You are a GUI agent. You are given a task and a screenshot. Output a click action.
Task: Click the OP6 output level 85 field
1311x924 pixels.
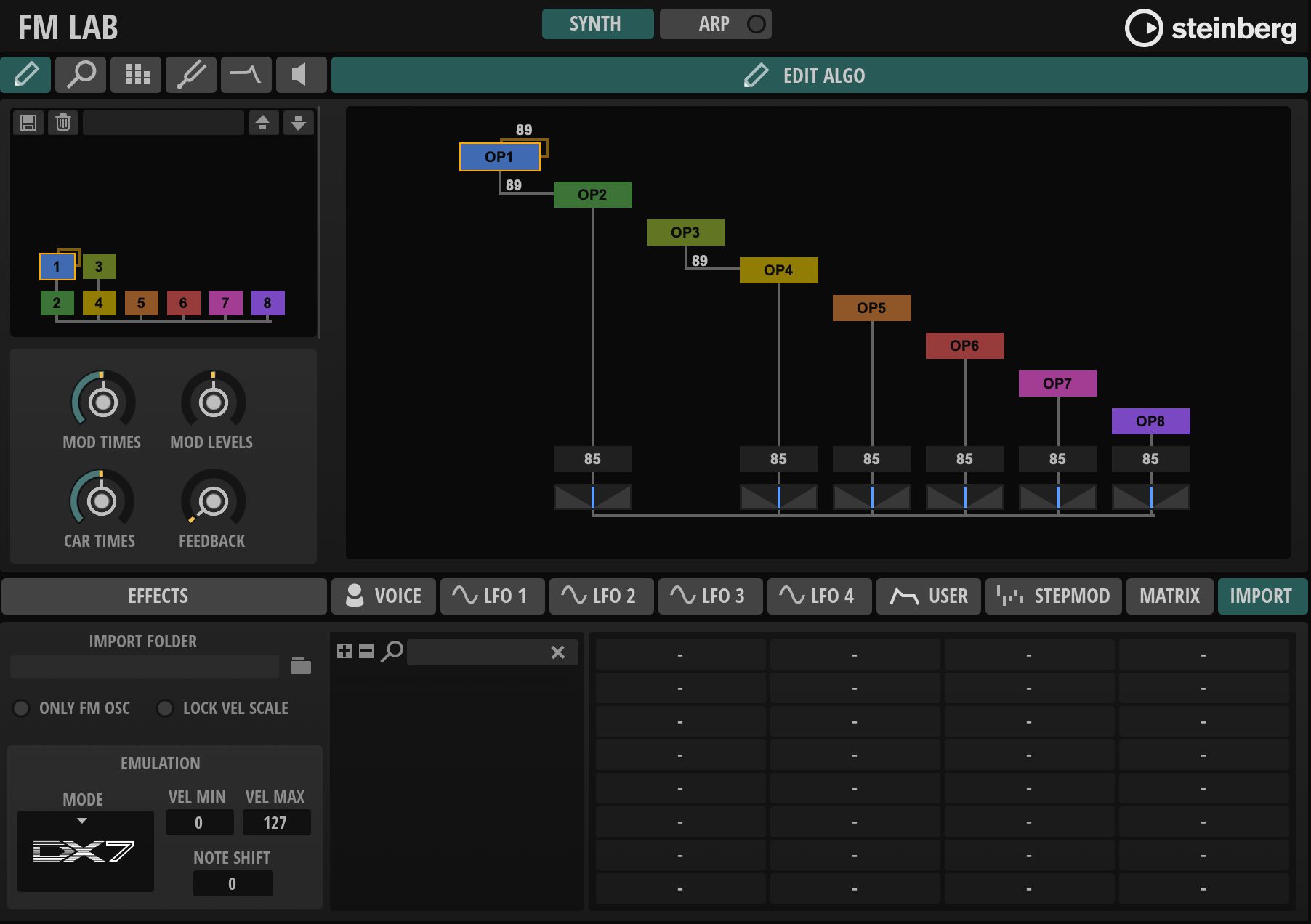click(x=964, y=459)
